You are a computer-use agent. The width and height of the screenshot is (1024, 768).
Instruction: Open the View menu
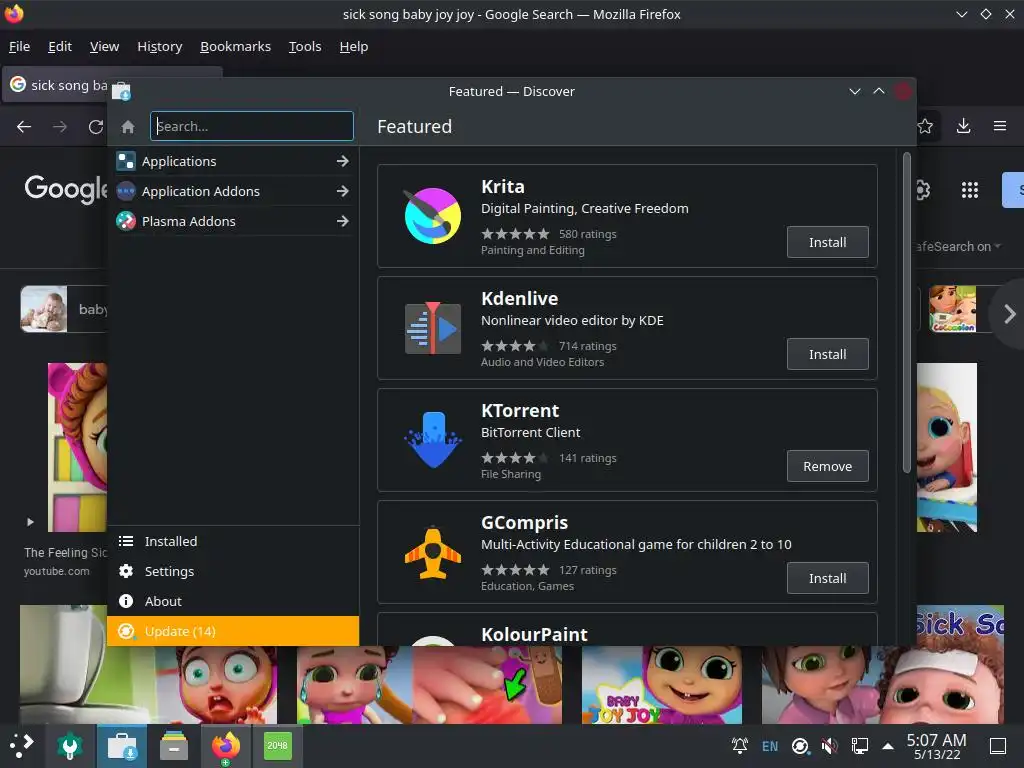104,46
